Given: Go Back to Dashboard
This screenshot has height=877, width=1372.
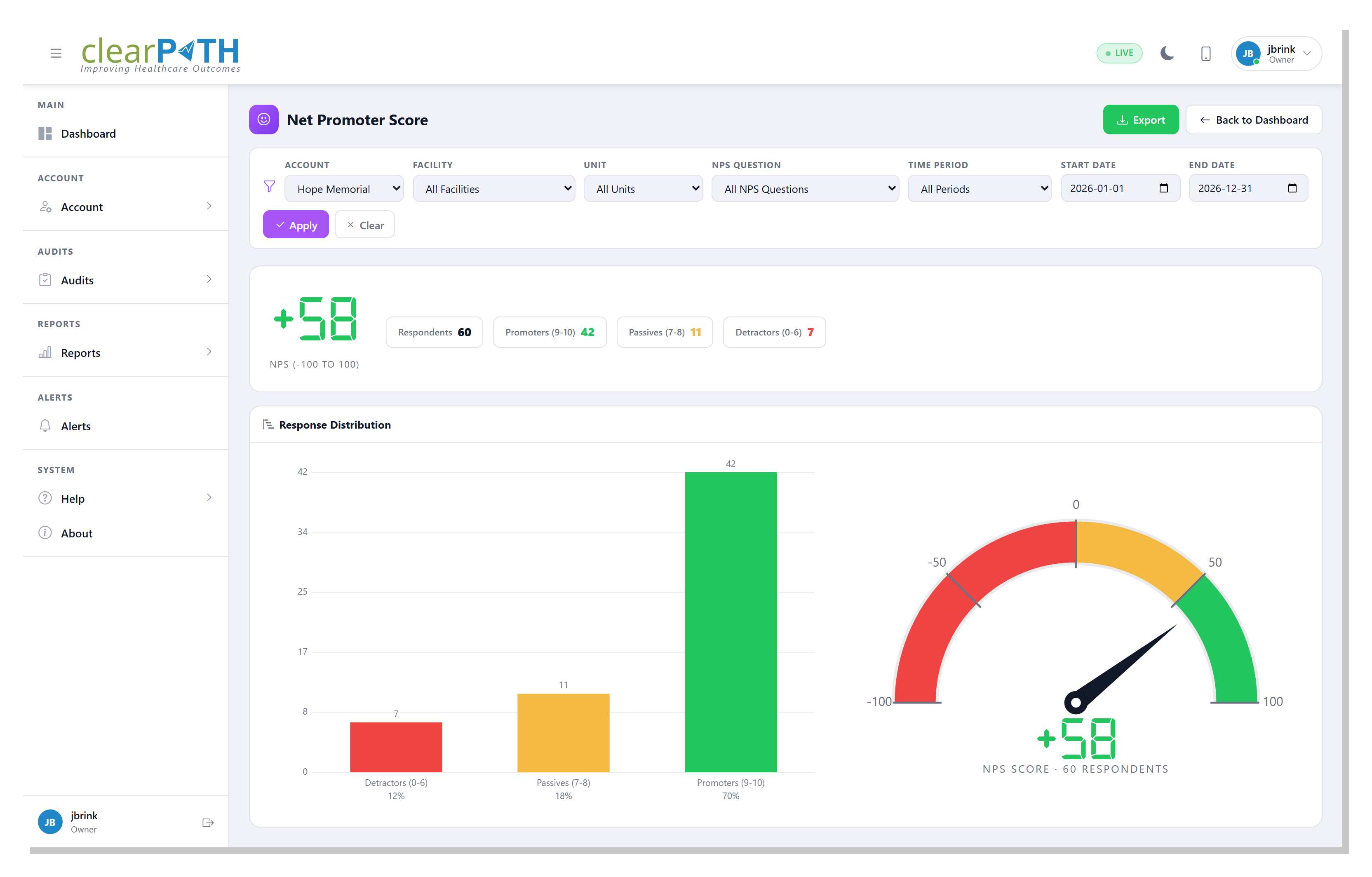Looking at the screenshot, I should pos(1254,120).
